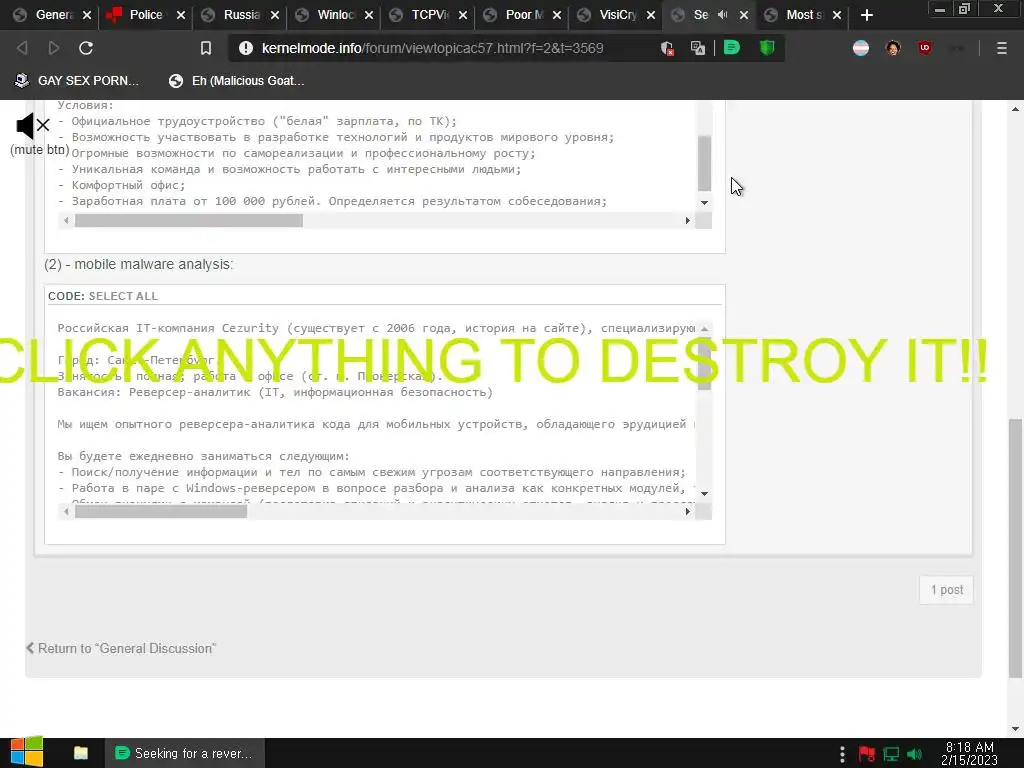
Task: Click the down arrow of first code box scrollbar
Action: 704,202
